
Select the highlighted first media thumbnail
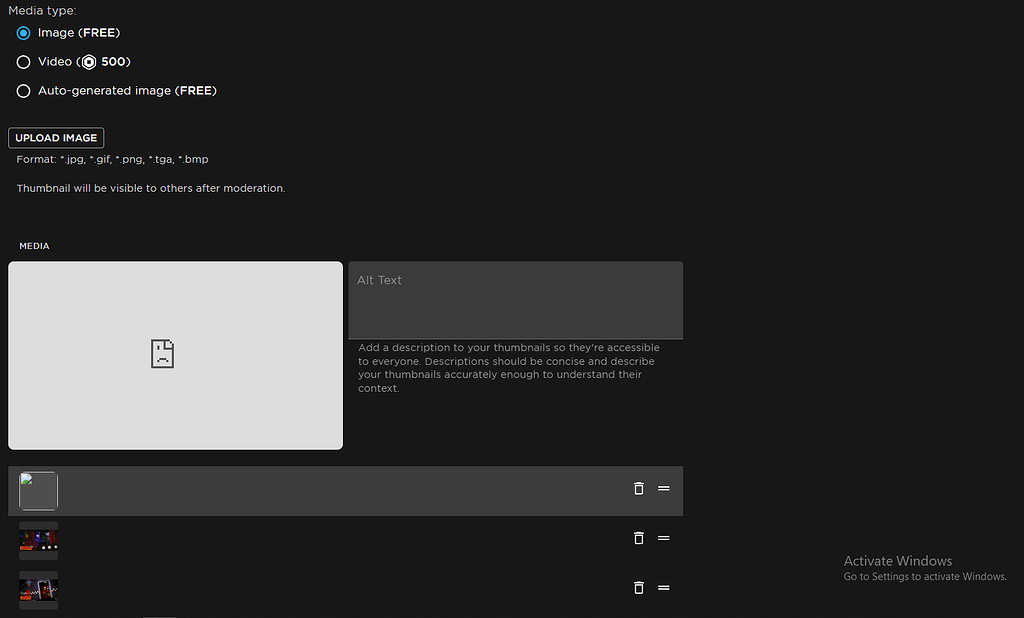(38, 490)
